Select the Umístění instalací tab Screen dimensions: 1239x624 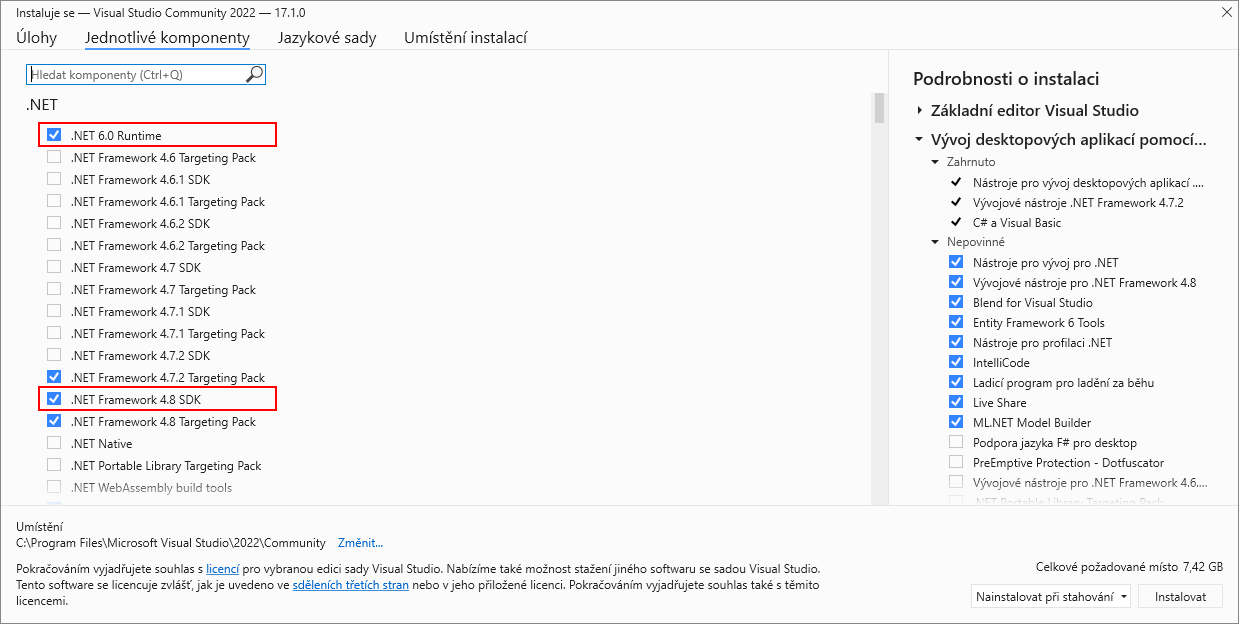tap(465, 38)
